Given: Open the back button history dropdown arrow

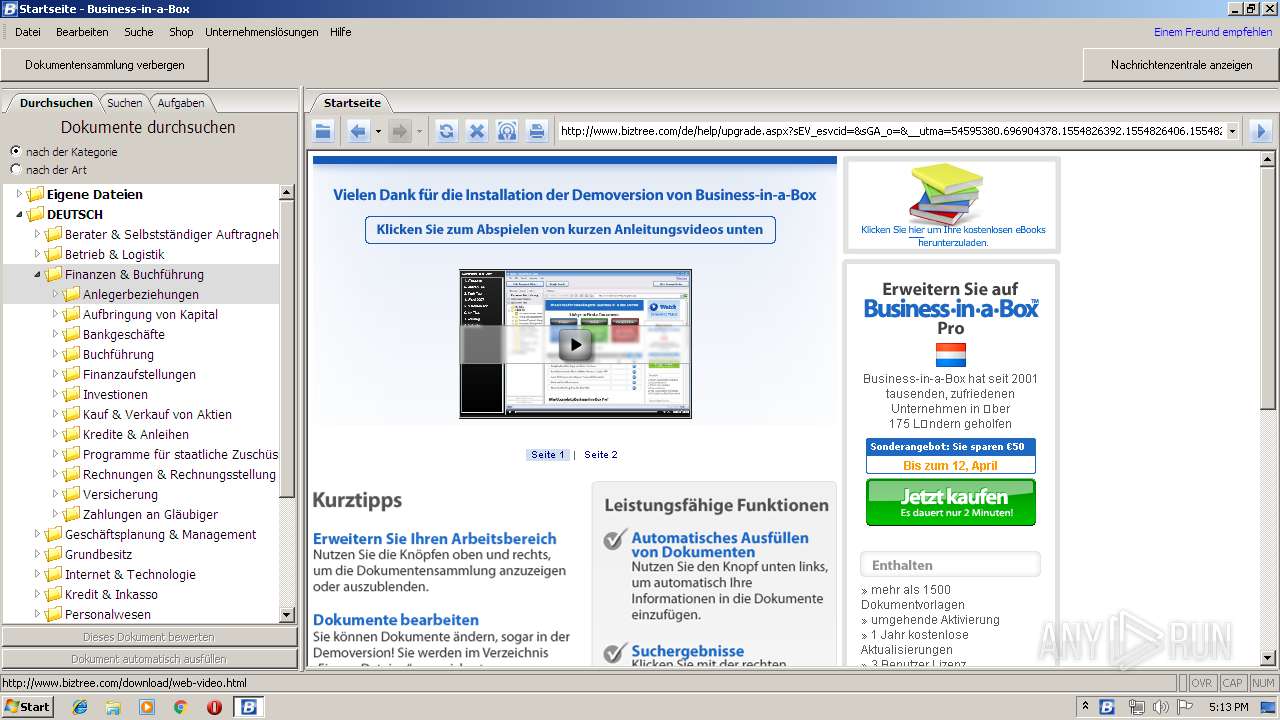Looking at the screenshot, I should tap(378, 131).
